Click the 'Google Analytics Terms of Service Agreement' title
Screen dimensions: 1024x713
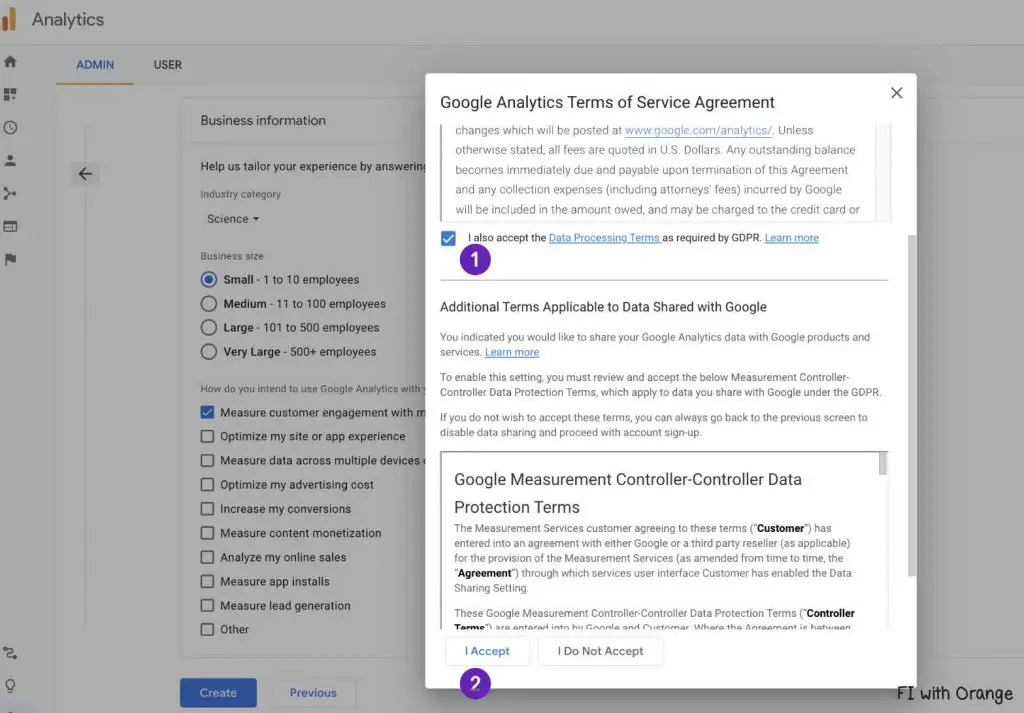tap(607, 103)
